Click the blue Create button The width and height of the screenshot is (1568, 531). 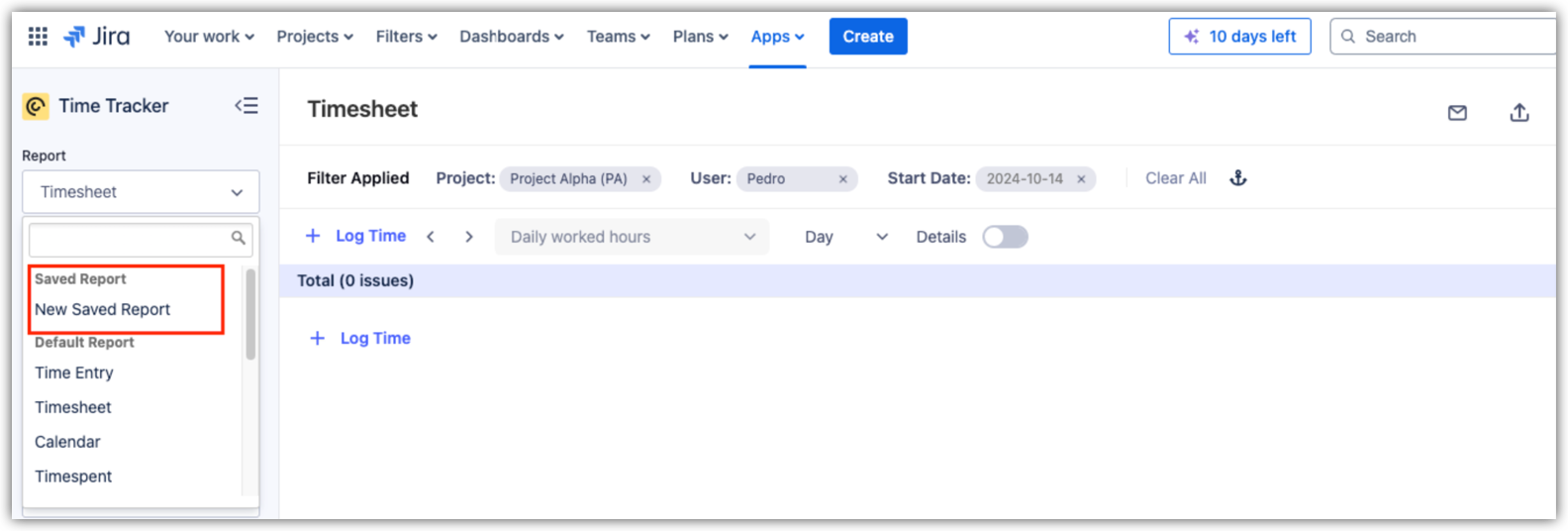[x=868, y=37]
